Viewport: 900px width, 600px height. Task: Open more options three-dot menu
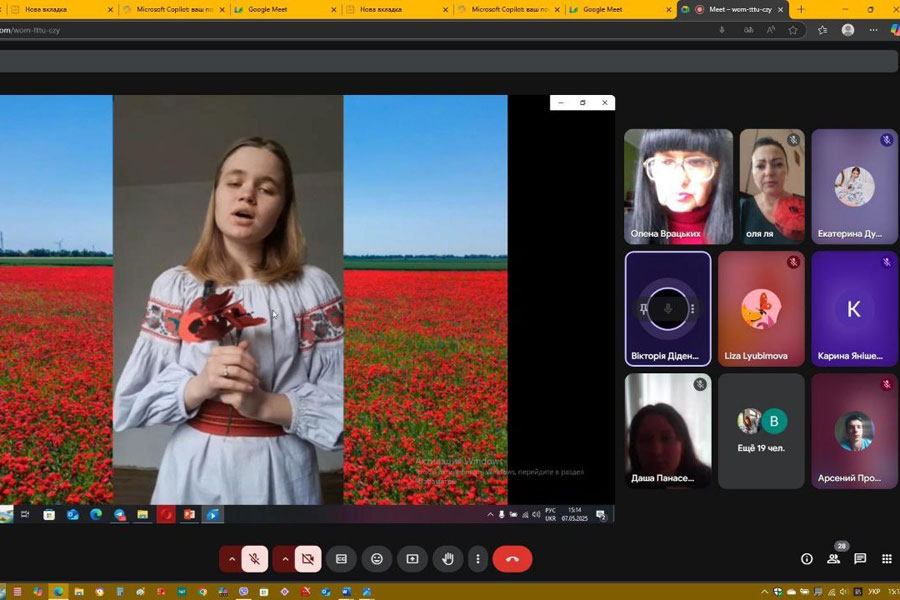[x=479, y=559]
